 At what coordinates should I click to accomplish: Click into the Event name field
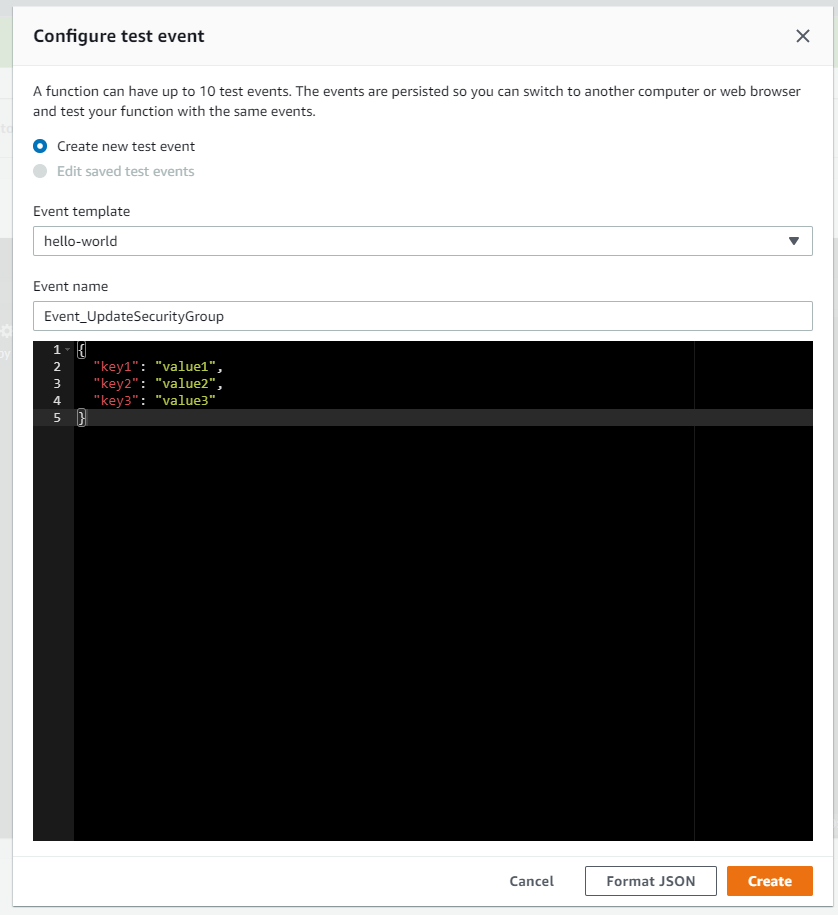click(x=422, y=316)
